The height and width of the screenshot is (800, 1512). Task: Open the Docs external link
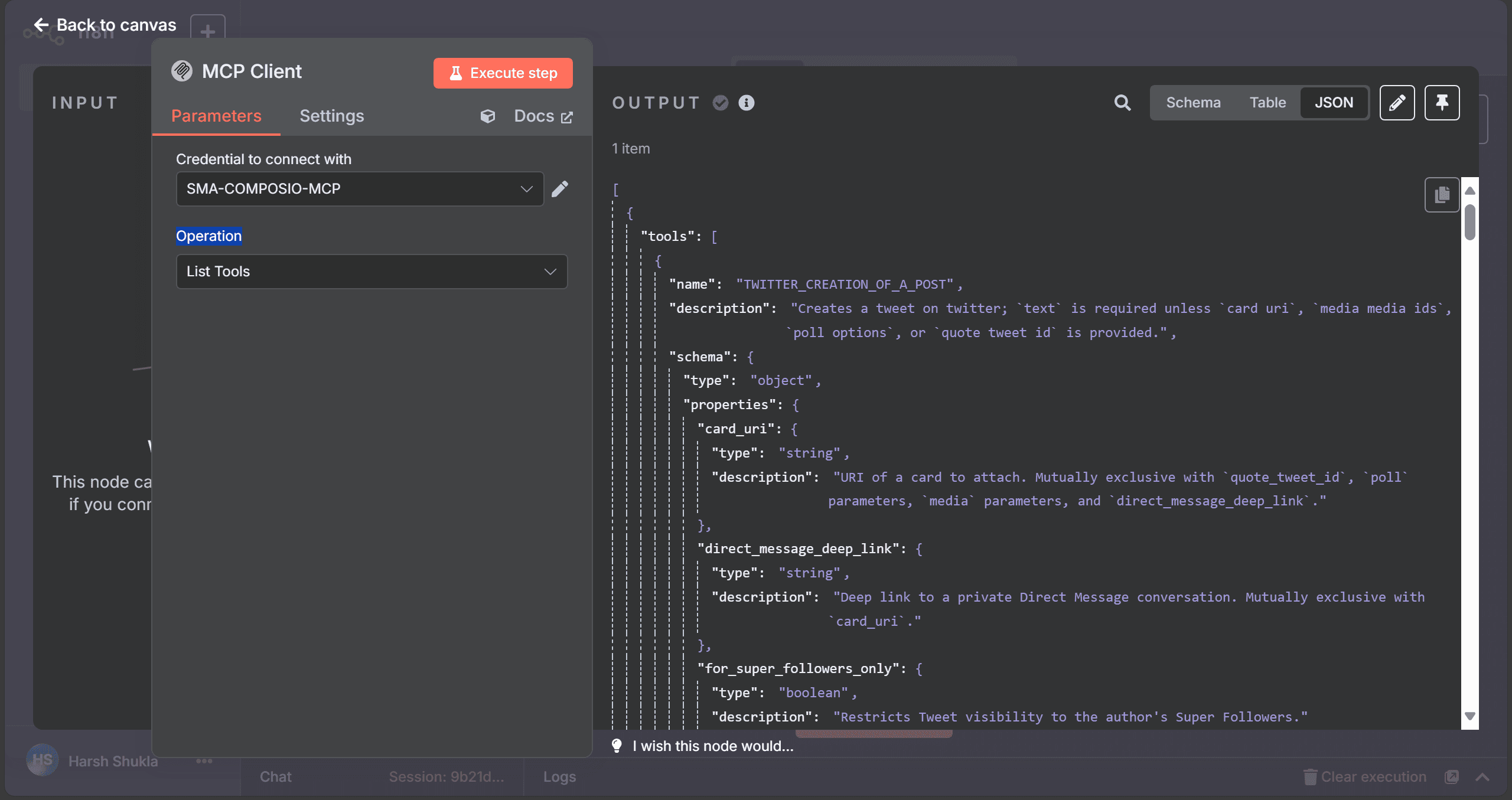pyautogui.click(x=543, y=116)
